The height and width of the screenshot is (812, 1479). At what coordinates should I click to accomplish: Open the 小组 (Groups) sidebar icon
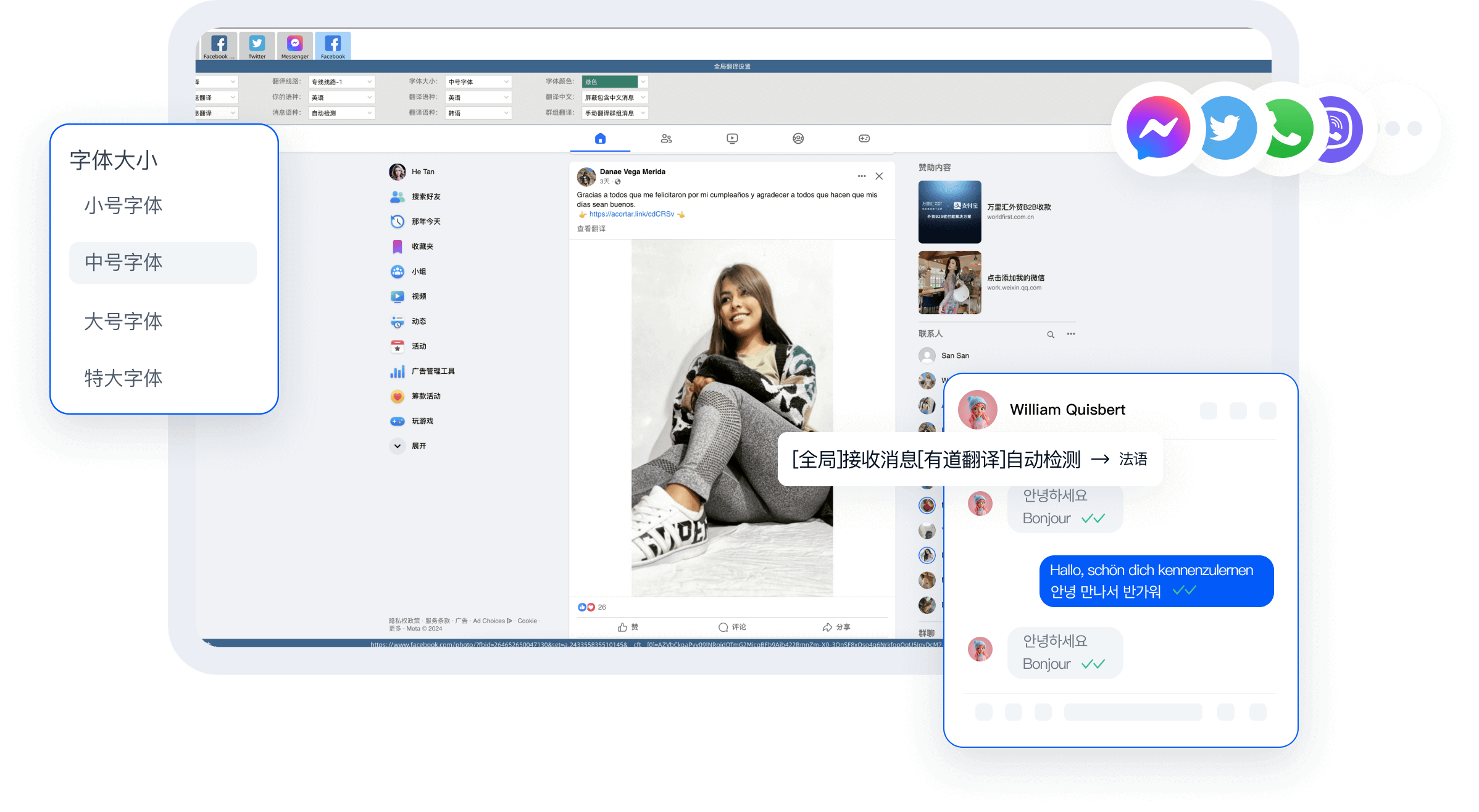pyautogui.click(x=398, y=271)
